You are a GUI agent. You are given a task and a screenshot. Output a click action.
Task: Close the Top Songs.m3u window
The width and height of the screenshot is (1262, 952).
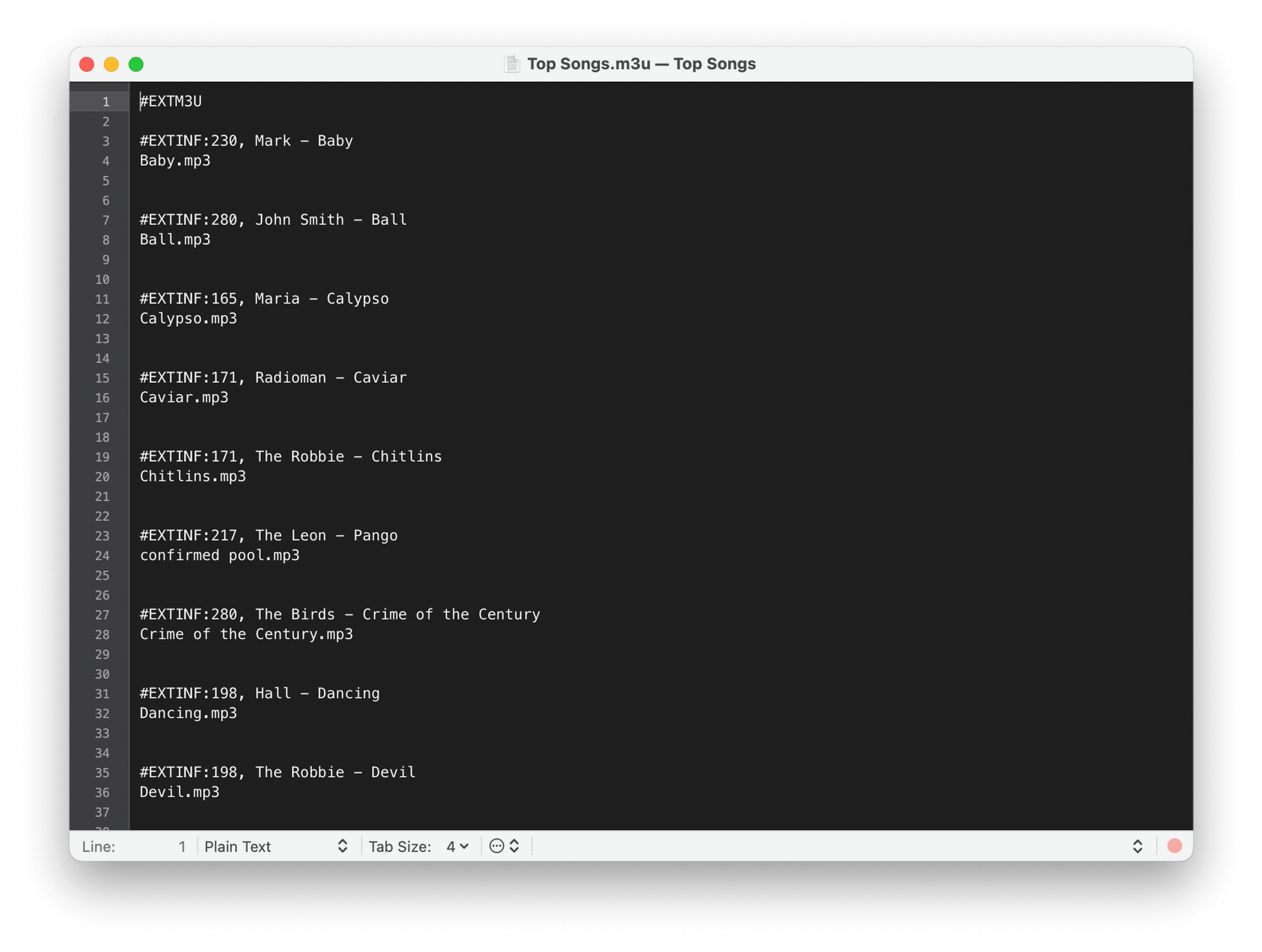[x=86, y=64]
